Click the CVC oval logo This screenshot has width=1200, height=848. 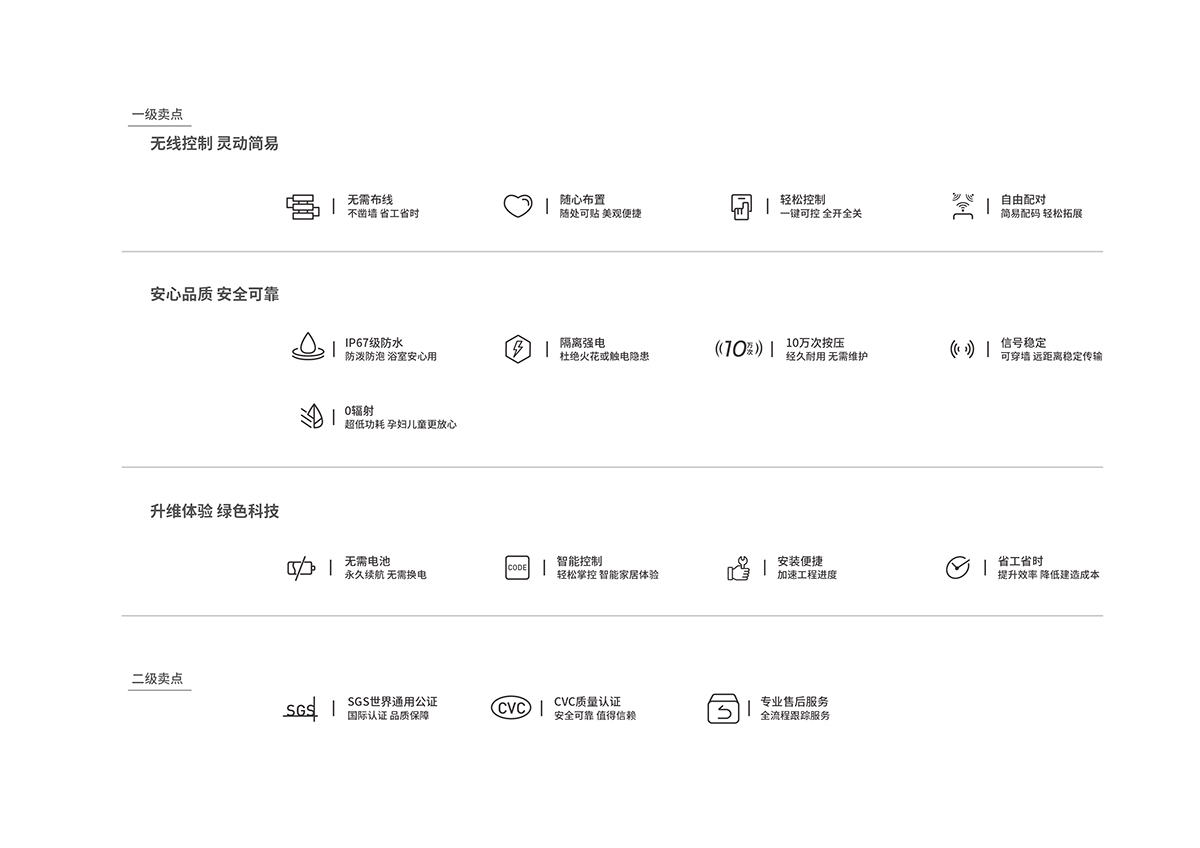click(511, 707)
